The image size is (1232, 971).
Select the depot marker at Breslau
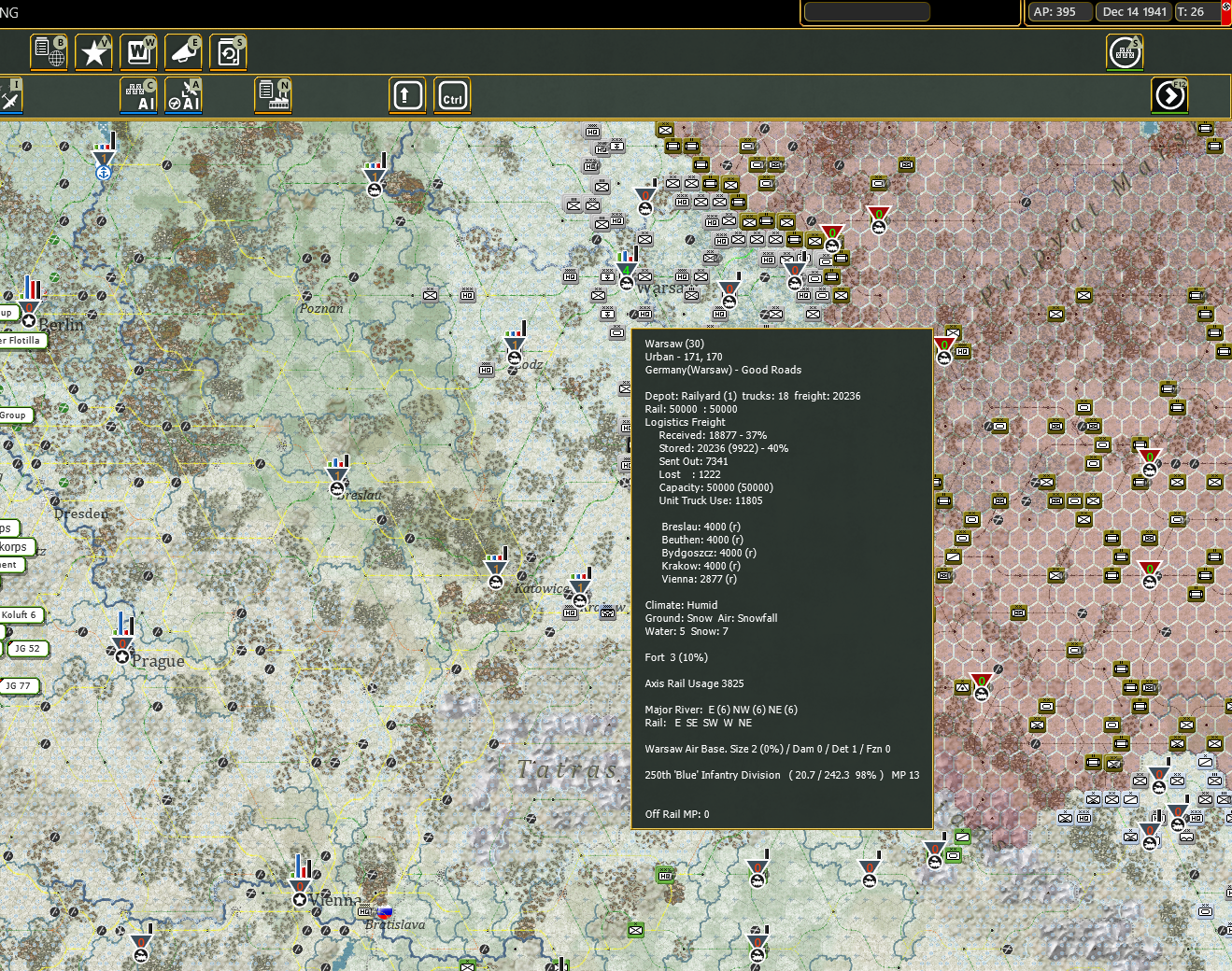coord(337,477)
